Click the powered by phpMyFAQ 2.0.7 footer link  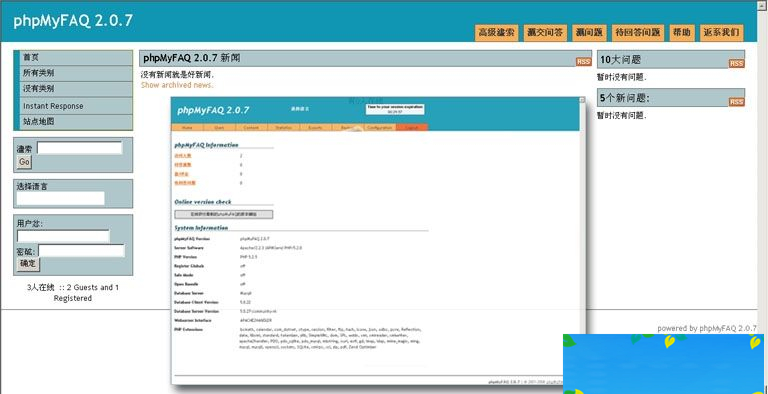(707, 328)
